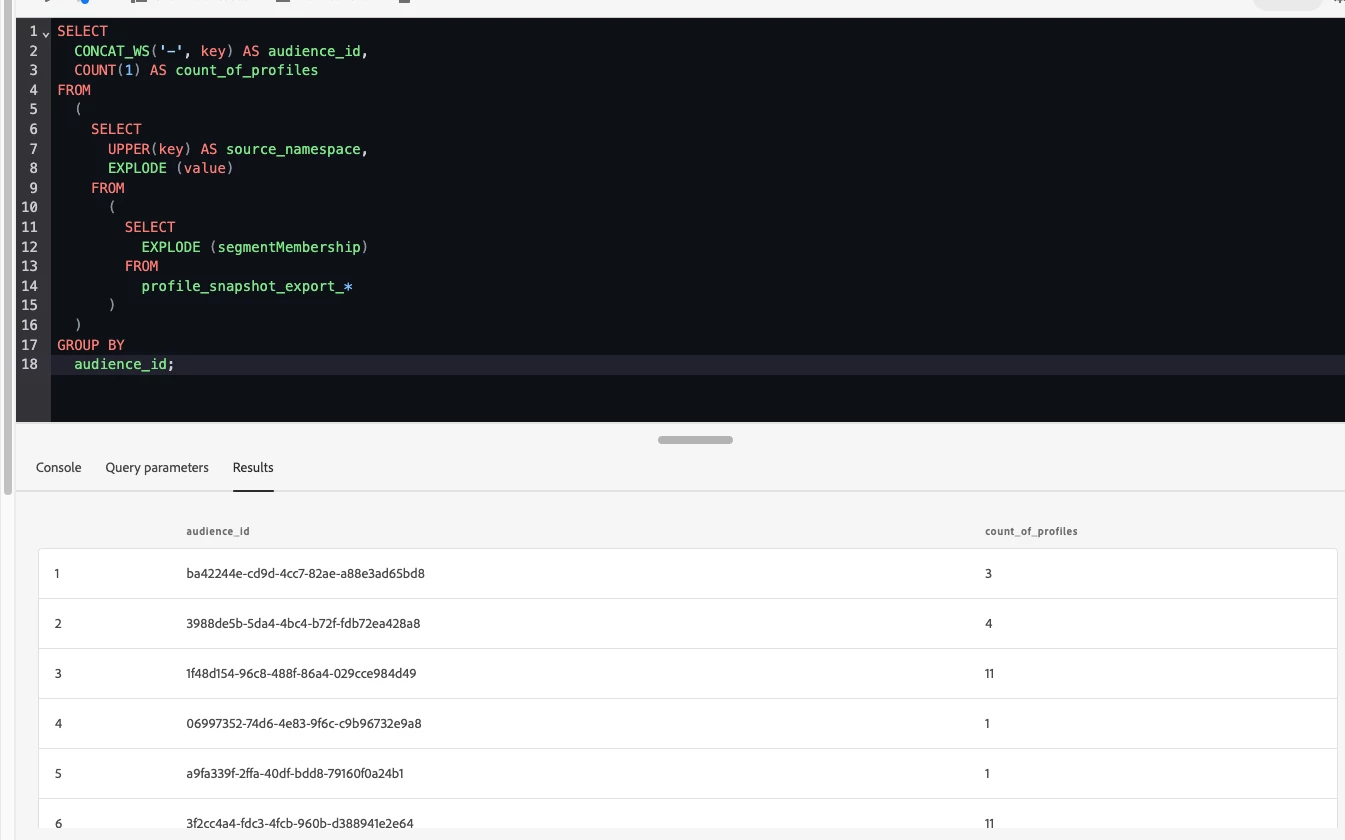Select audience 06997352-74d6-4e83-9f6c-c9b96732e9a8 cell
This screenshot has height=840, width=1345.
(x=304, y=723)
